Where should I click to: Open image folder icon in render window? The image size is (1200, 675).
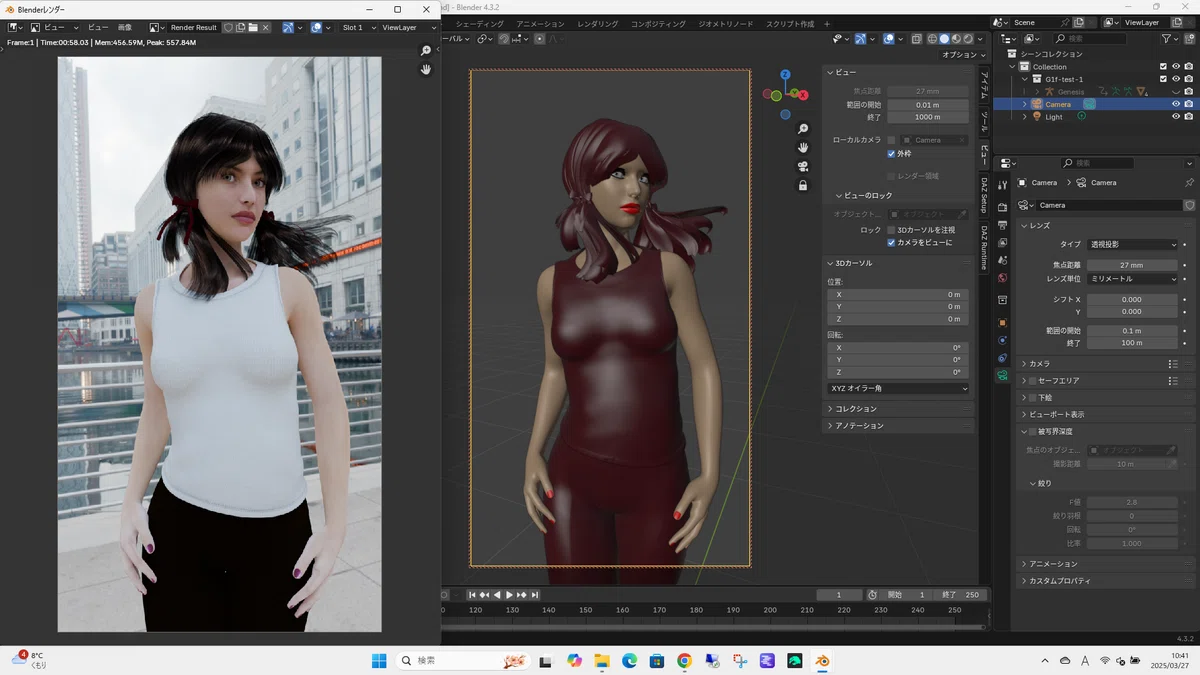(x=253, y=28)
